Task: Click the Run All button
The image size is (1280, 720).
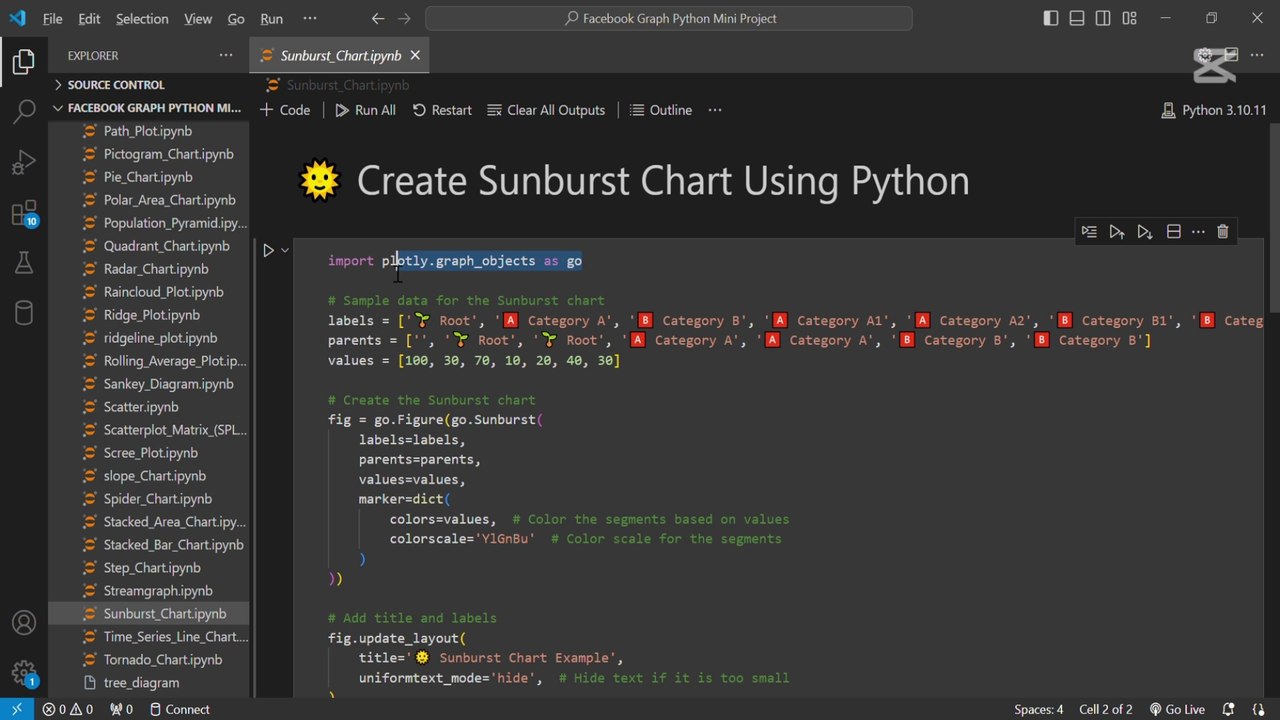Action: pyautogui.click(x=365, y=110)
